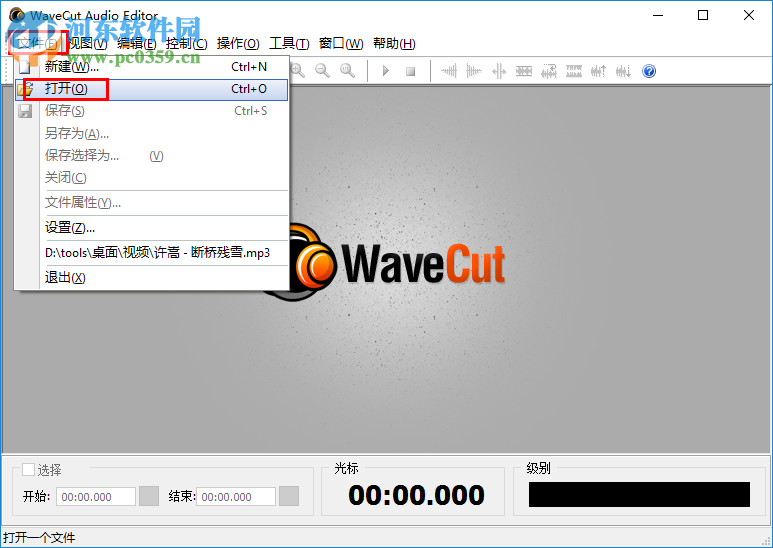Click the increase volume icon with up arrow
The width and height of the screenshot is (773, 548).
598,71
